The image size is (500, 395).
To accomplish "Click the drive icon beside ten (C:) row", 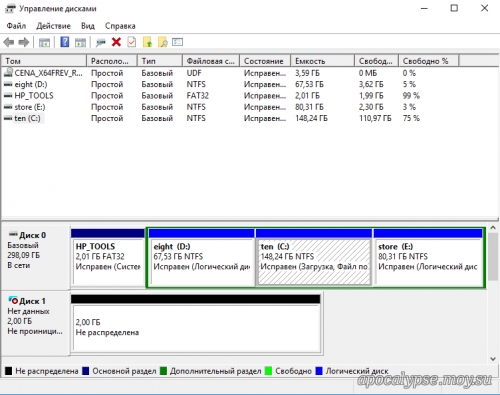I will click(x=8, y=118).
